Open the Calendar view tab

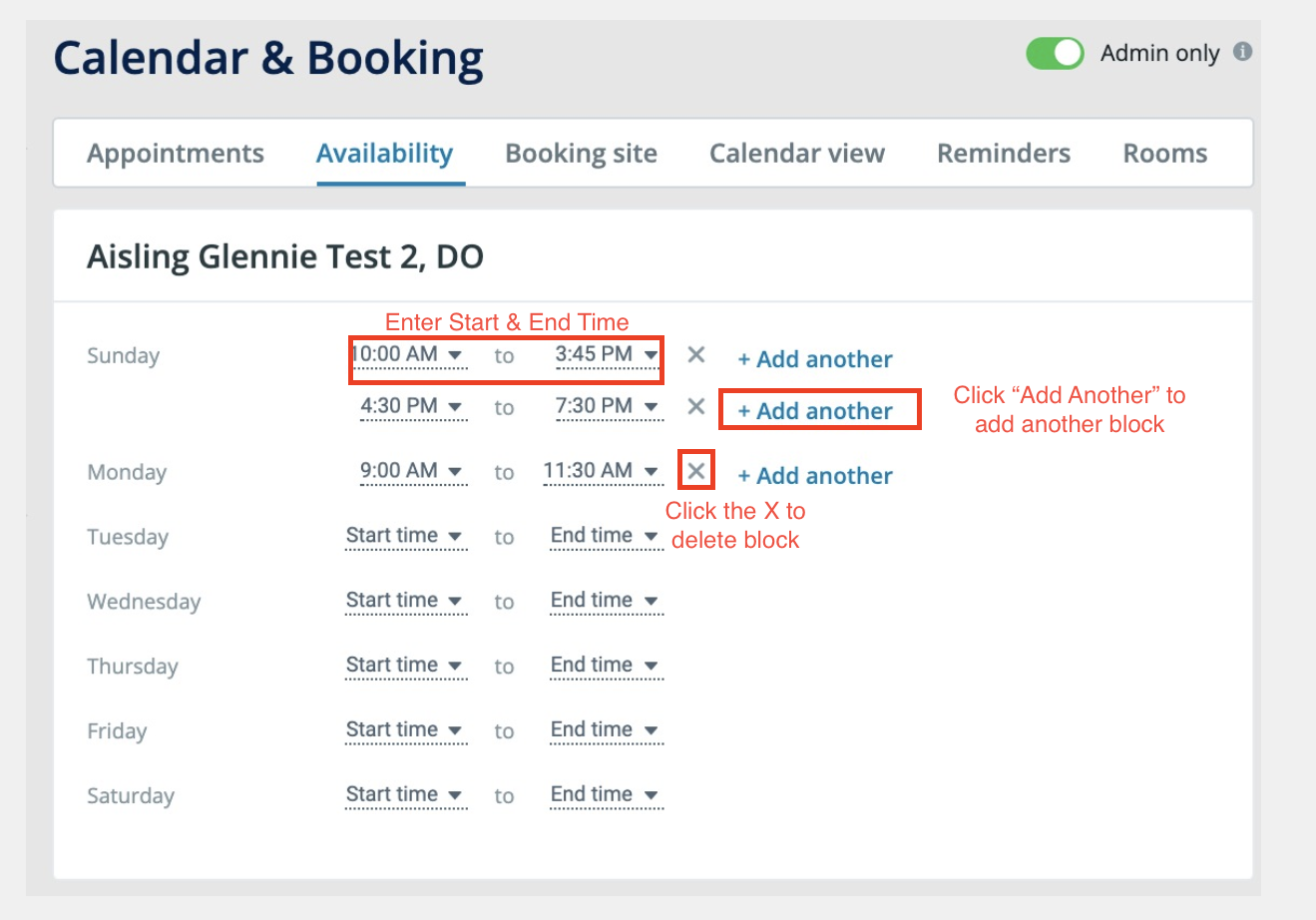[796, 153]
